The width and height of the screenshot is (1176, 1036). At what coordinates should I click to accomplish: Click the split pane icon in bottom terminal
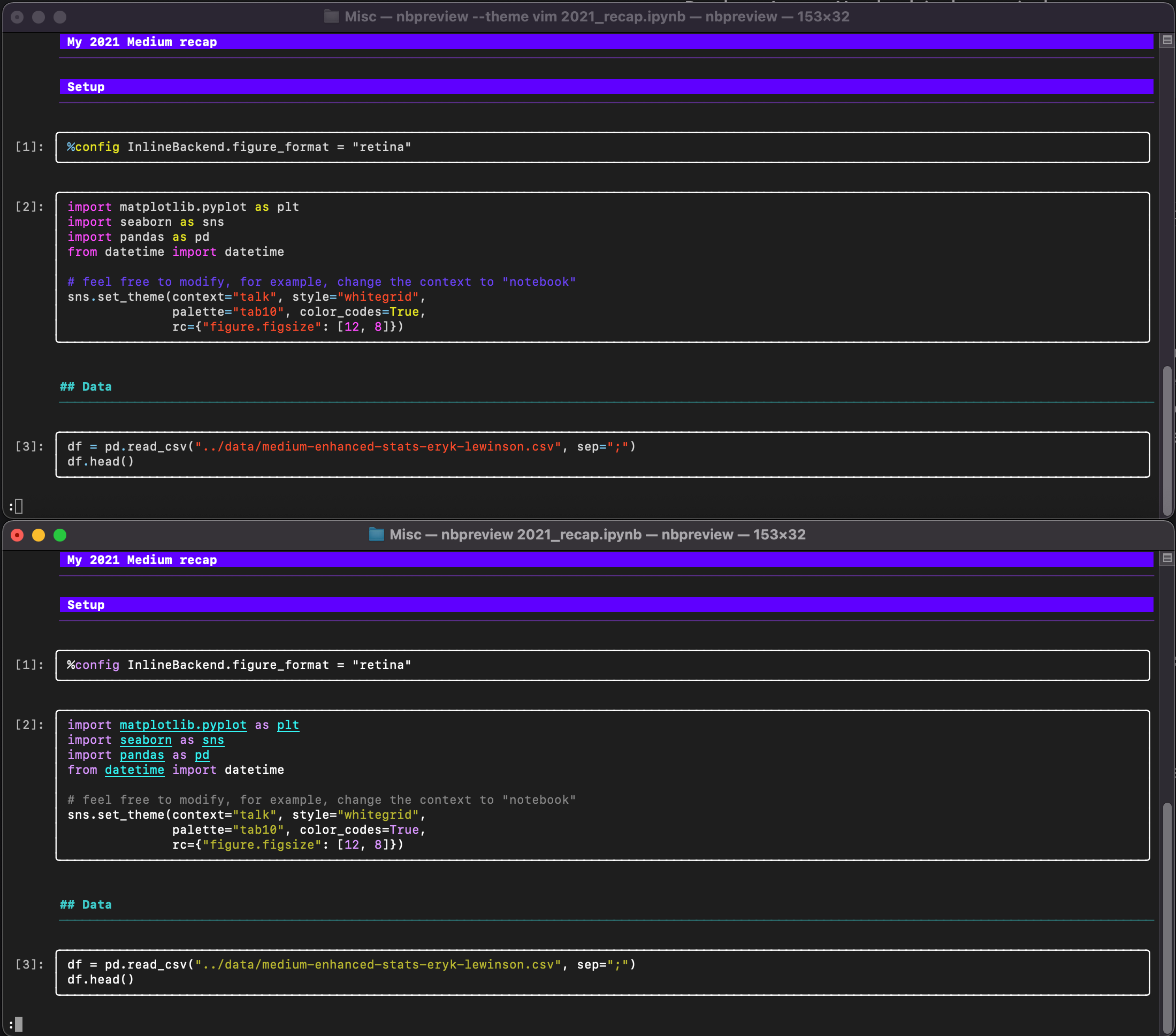click(1167, 558)
